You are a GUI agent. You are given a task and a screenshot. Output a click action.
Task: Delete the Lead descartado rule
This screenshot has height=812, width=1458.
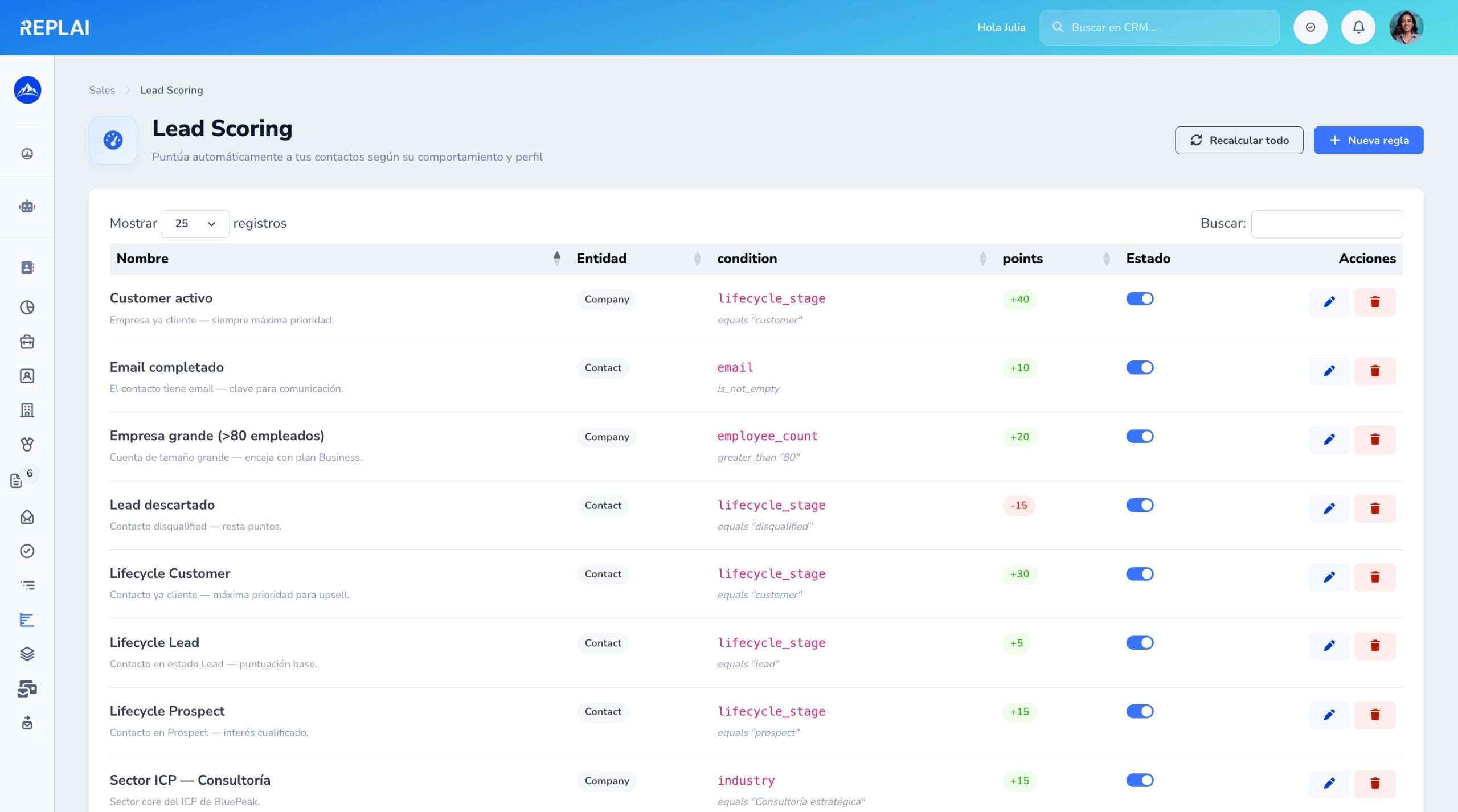point(1375,508)
